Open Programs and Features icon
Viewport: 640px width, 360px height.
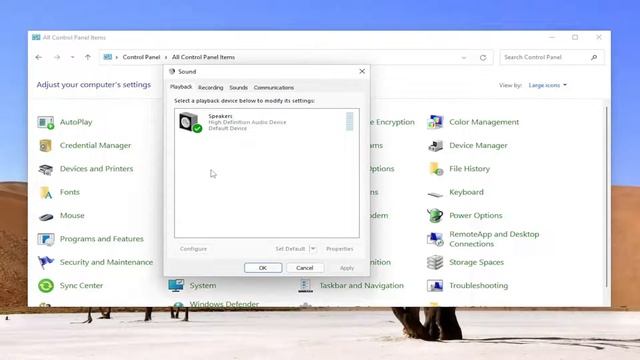point(46,239)
